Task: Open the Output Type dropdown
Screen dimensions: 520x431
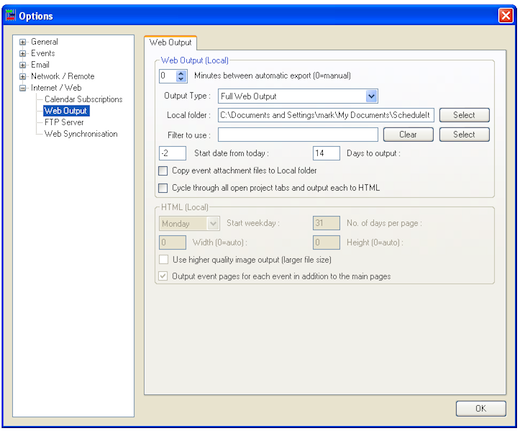Action: (371, 96)
